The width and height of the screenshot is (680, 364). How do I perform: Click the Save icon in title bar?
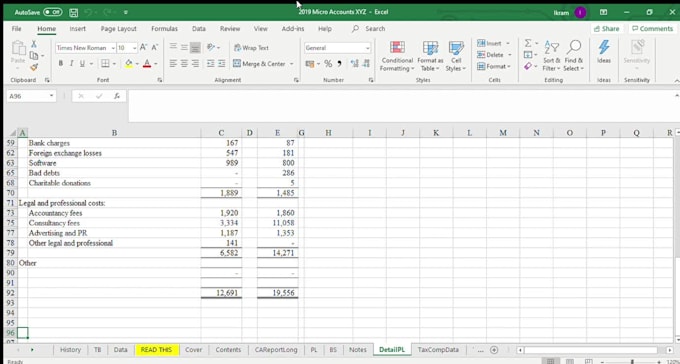(73, 13)
